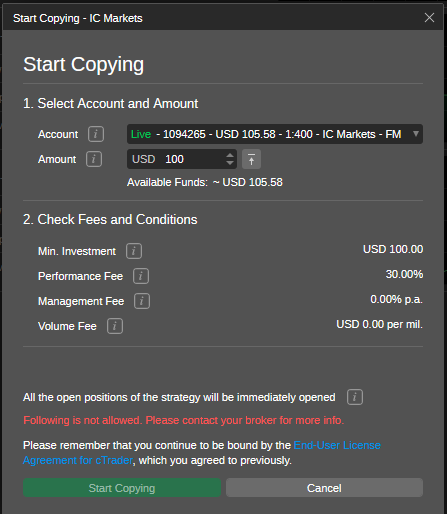
Task: Click the info icon beside Amount
Action: point(94,159)
